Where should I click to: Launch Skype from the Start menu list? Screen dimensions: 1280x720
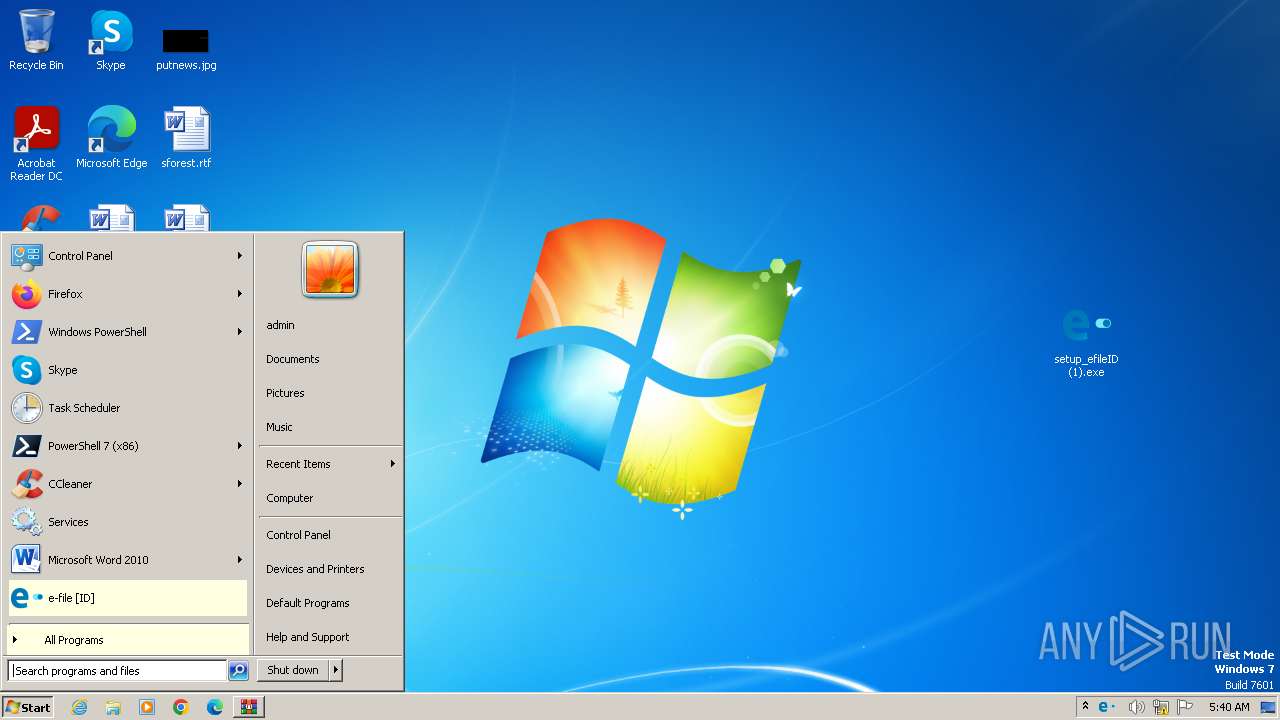pos(128,370)
